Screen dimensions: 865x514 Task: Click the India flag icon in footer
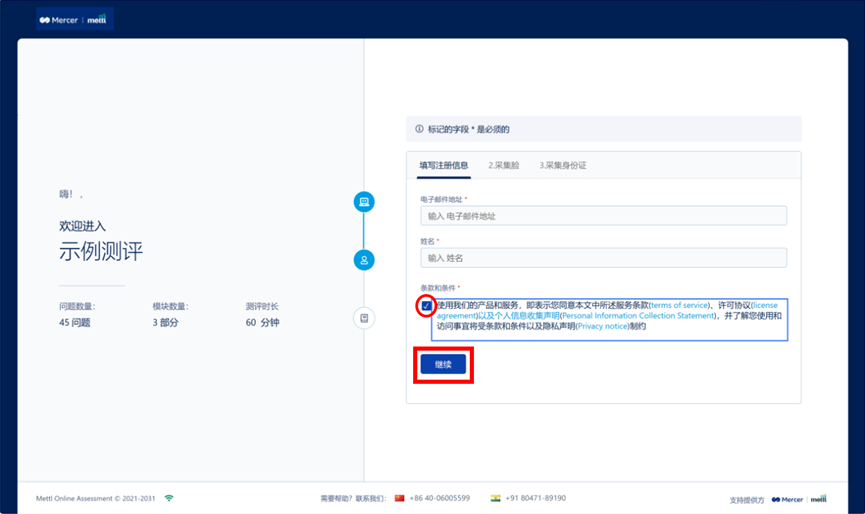[x=495, y=497]
